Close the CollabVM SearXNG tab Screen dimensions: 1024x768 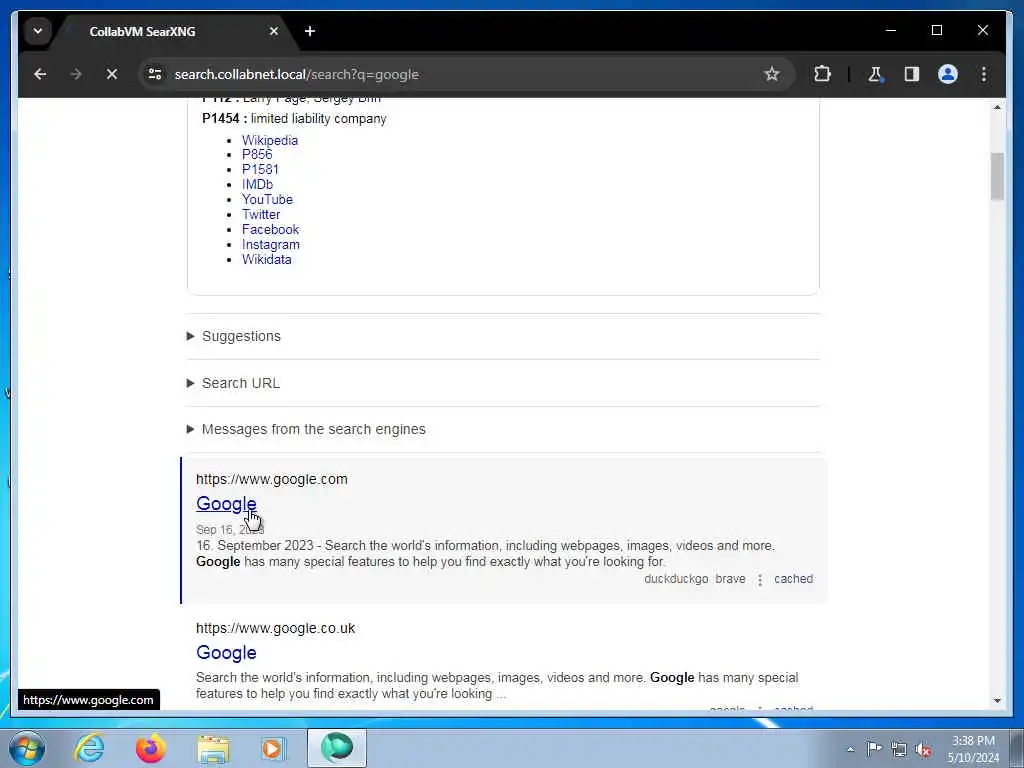tap(274, 31)
